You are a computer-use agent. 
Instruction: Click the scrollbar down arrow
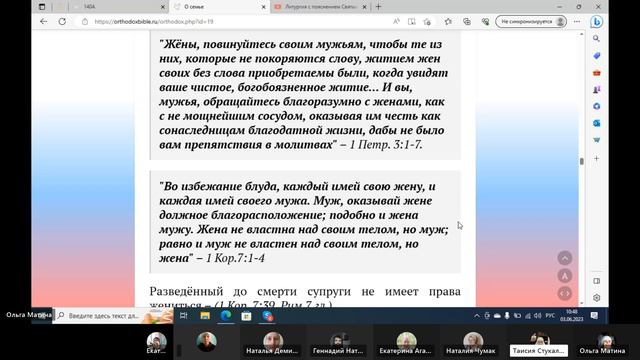coord(582,303)
